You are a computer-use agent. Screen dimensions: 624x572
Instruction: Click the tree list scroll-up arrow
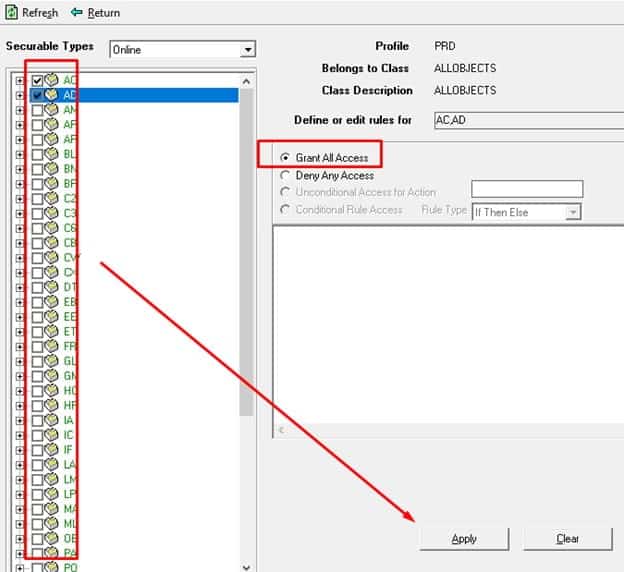246,82
